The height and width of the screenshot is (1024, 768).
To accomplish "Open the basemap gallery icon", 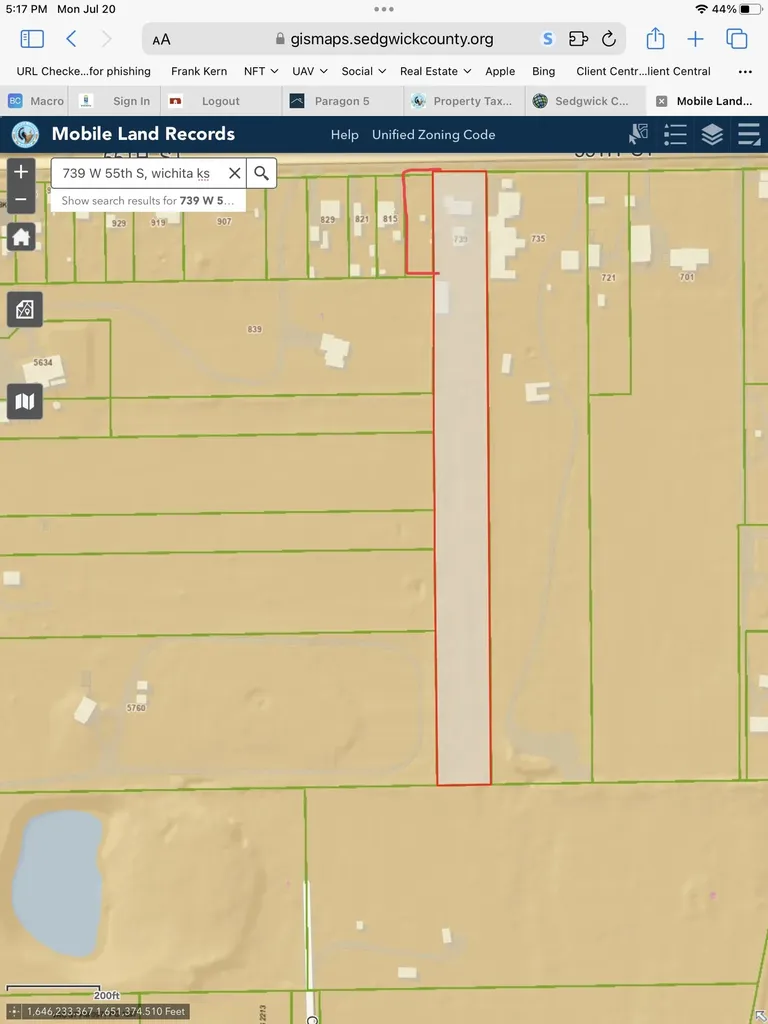I will click(x=25, y=401).
